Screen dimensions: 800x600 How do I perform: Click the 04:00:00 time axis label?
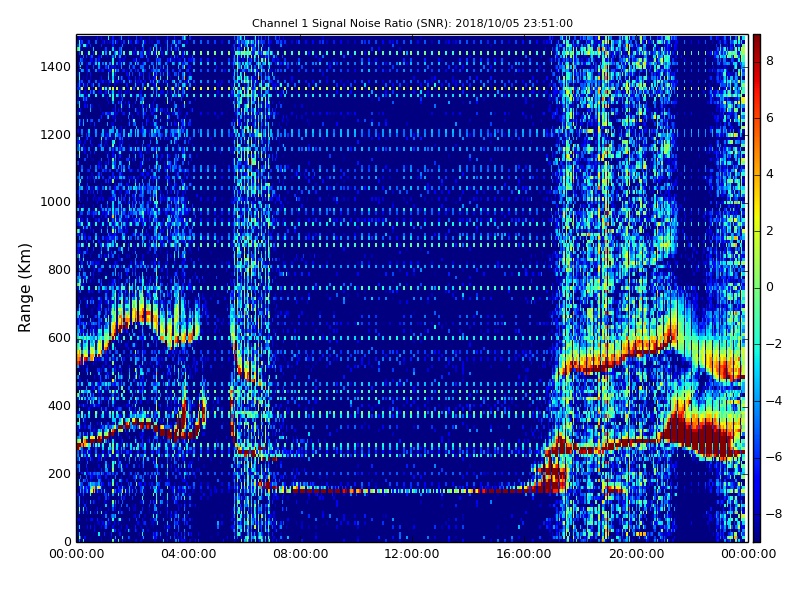coord(189,554)
